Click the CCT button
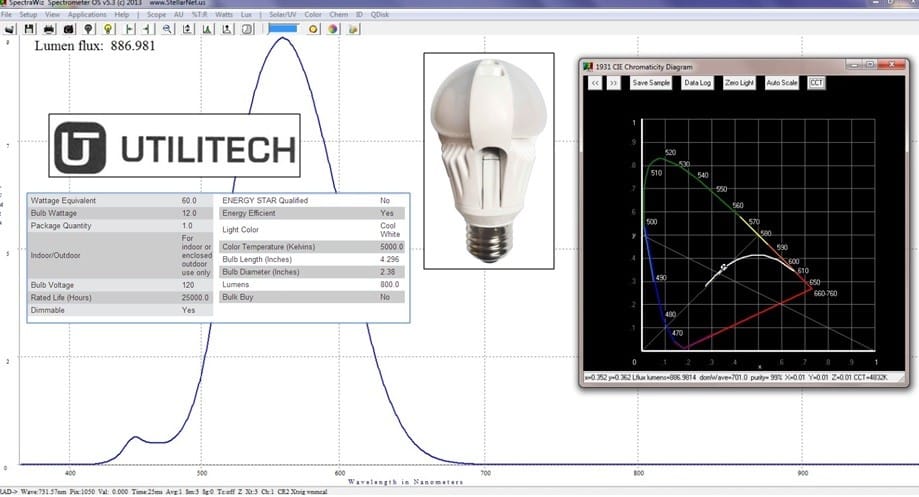This screenshot has width=919, height=497. tap(816, 83)
